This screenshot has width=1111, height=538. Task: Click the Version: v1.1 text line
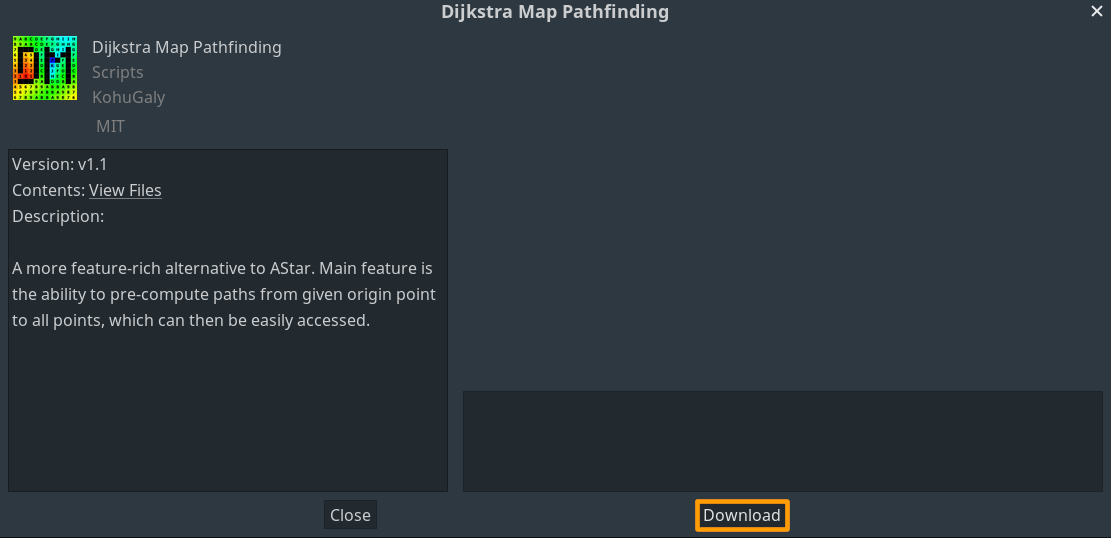[x=60, y=164]
